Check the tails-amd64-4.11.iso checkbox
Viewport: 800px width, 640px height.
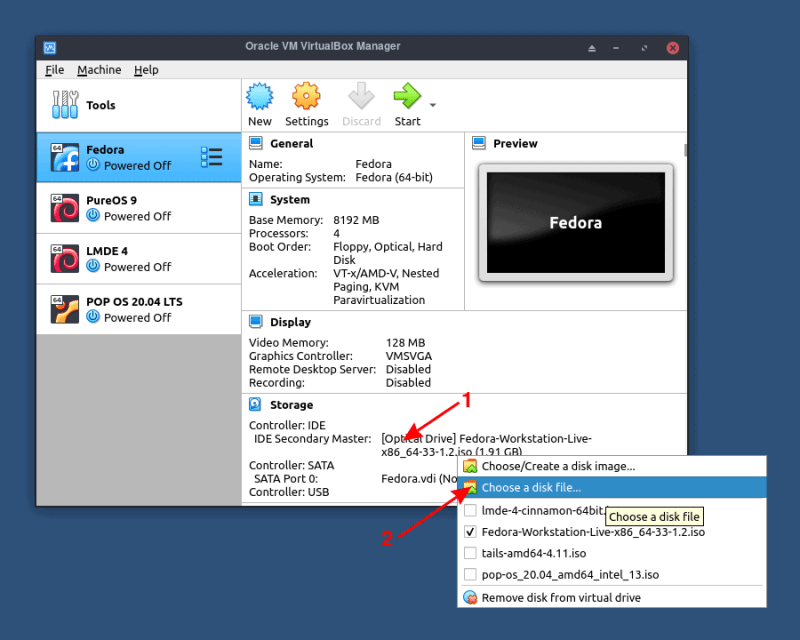pos(470,552)
